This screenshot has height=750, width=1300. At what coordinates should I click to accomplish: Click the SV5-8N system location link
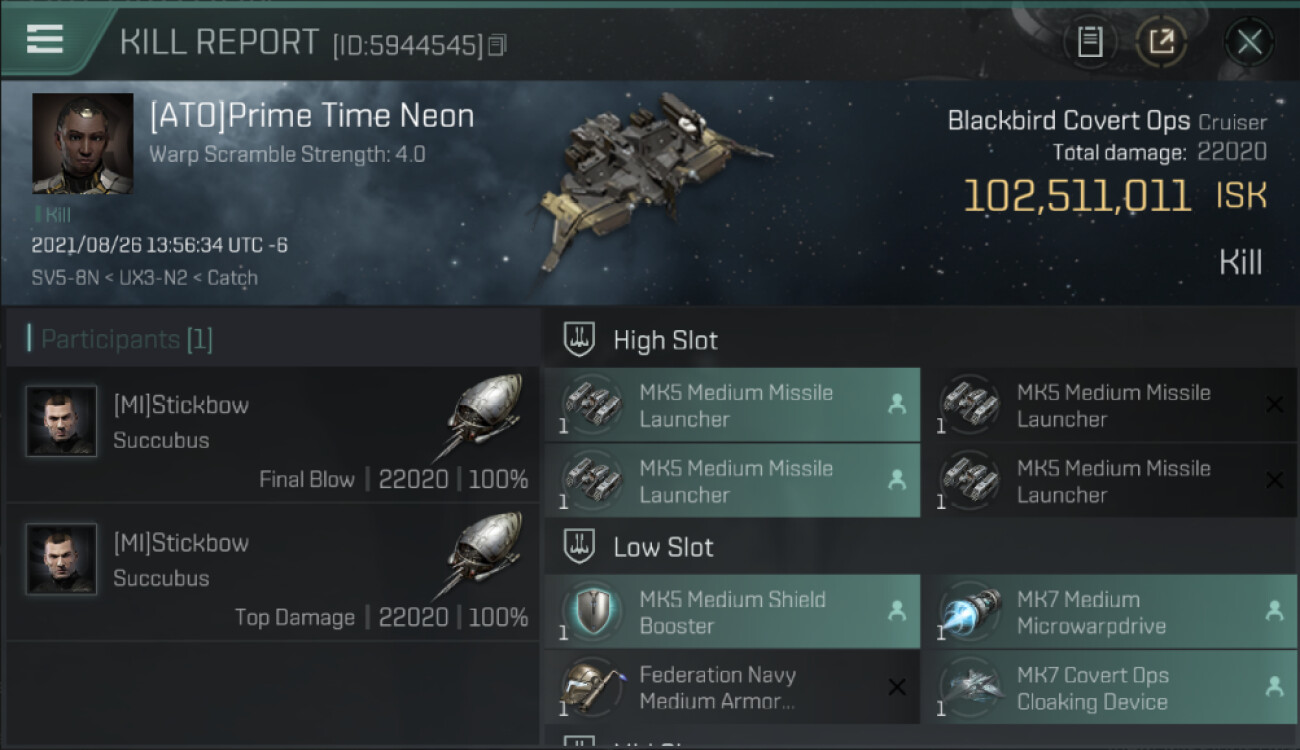(64, 277)
